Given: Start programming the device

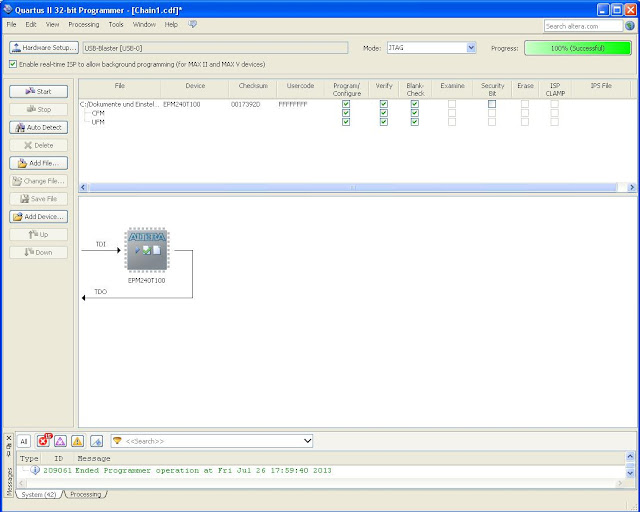Looking at the screenshot, I should tap(38, 91).
